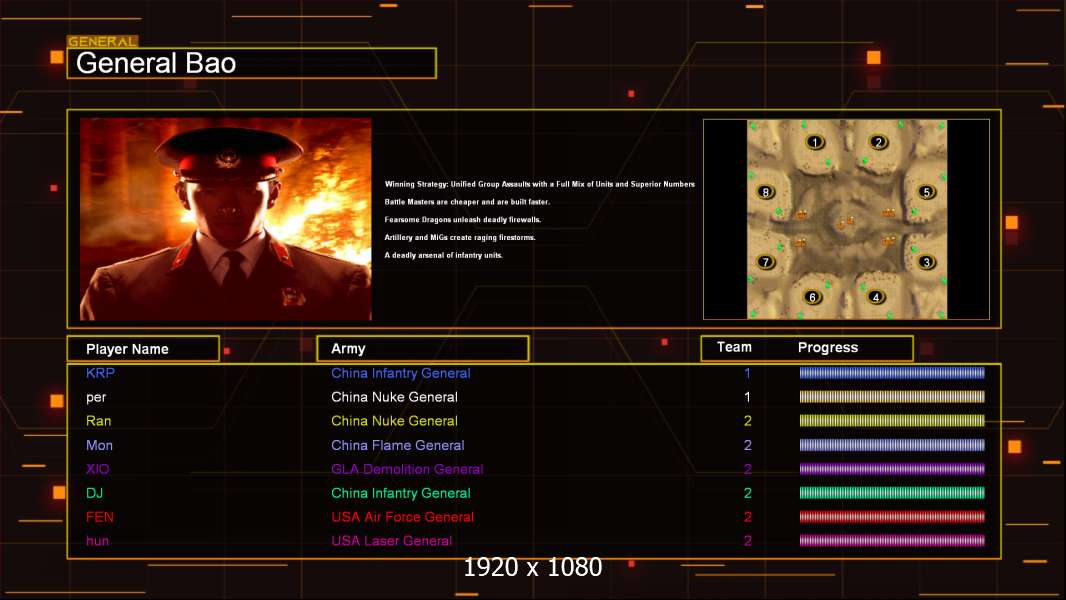
Task: Click KRP's China Infantry General army
Action: point(400,373)
